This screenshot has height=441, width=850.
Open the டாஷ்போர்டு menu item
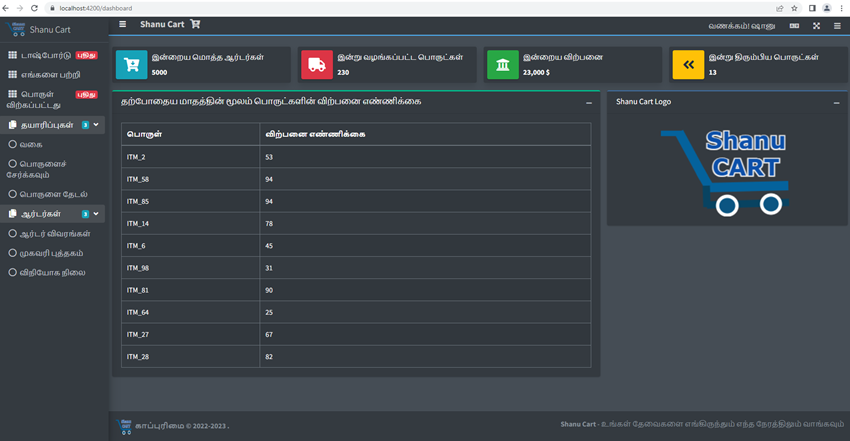click(53, 55)
